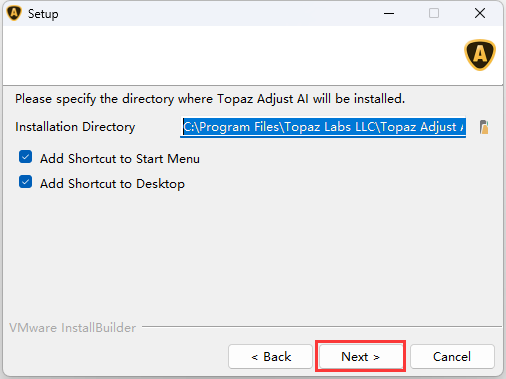Click the VMware InstallBuilder text
This screenshot has width=506, height=379.
point(73,328)
